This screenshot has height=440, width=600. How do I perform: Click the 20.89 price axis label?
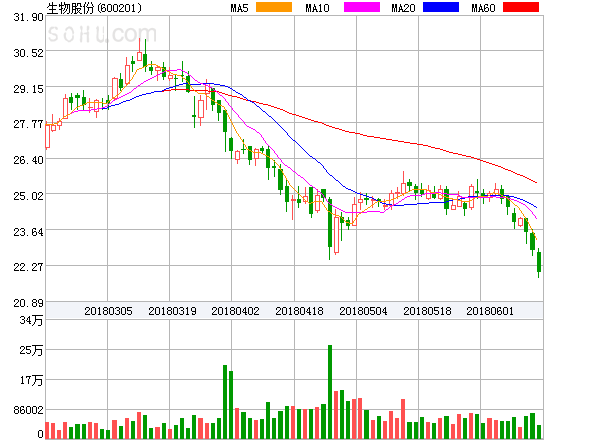(x=28, y=303)
